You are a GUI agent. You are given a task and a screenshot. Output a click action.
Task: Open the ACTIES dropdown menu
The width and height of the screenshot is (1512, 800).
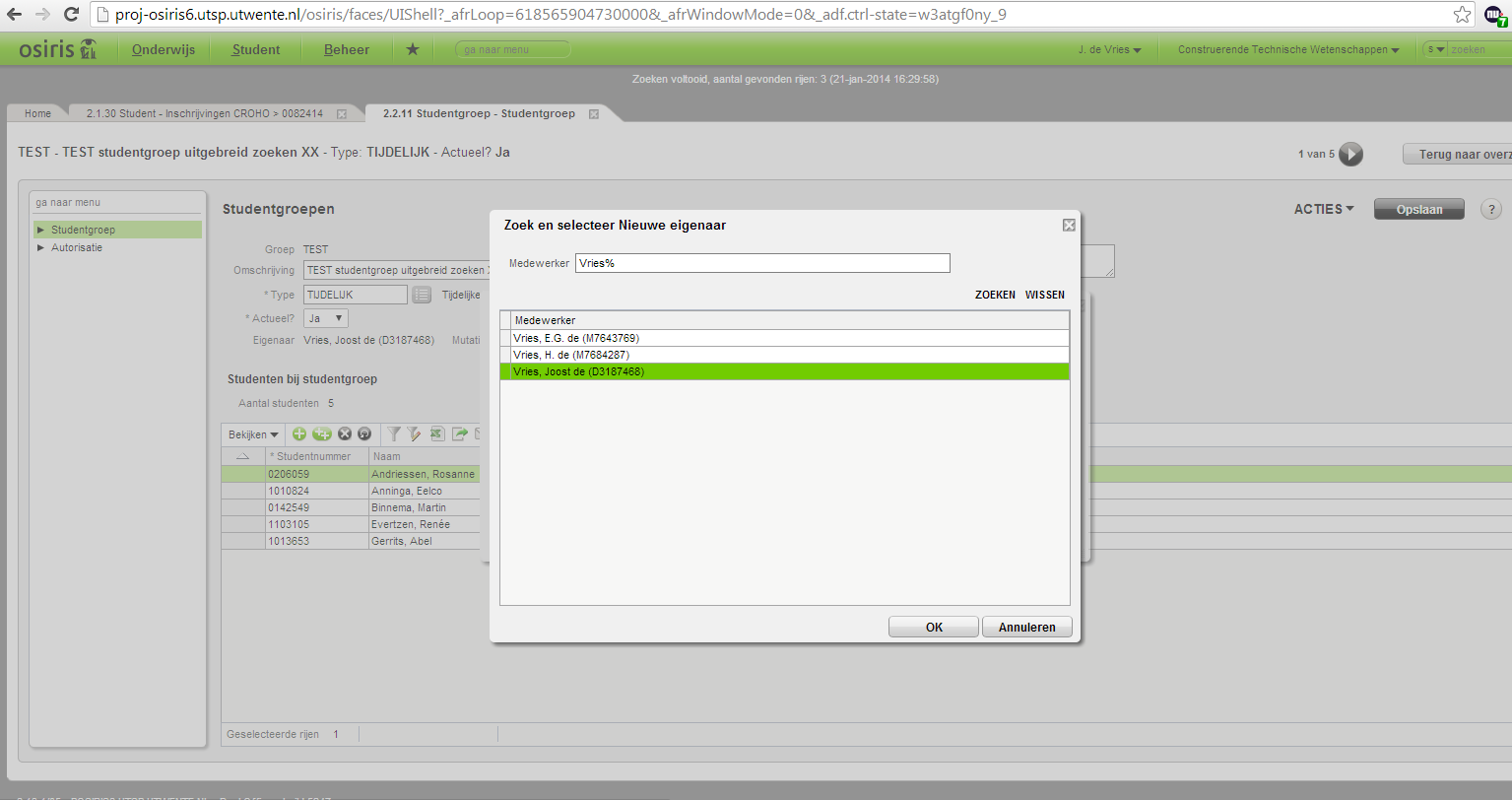[x=1324, y=209]
